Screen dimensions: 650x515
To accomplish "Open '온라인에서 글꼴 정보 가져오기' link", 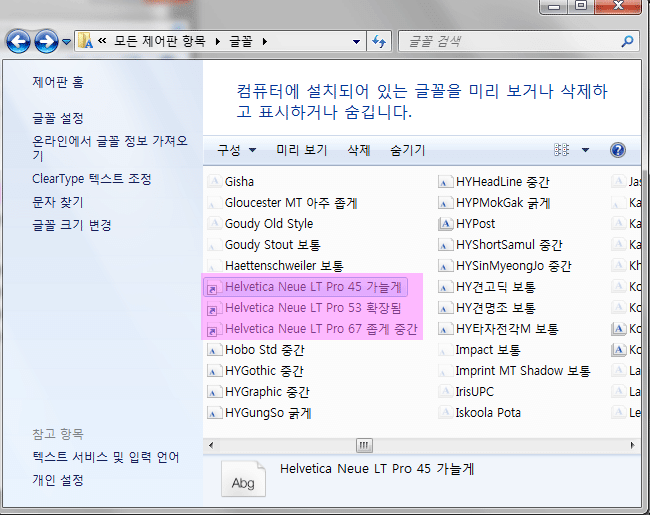I will coord(110,148).
